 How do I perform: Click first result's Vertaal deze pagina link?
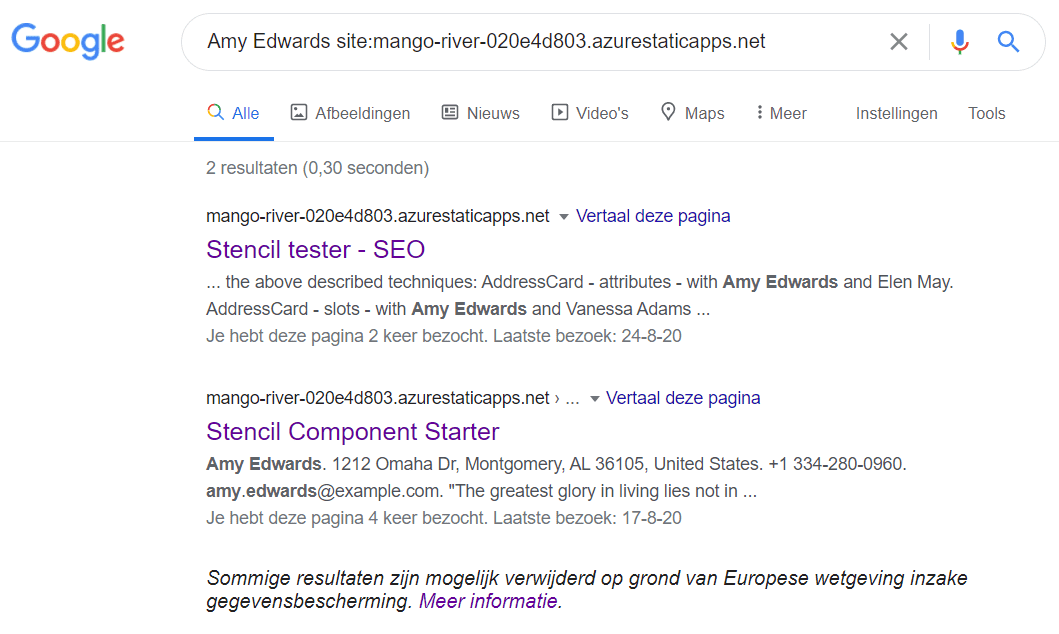coord(653,216)
